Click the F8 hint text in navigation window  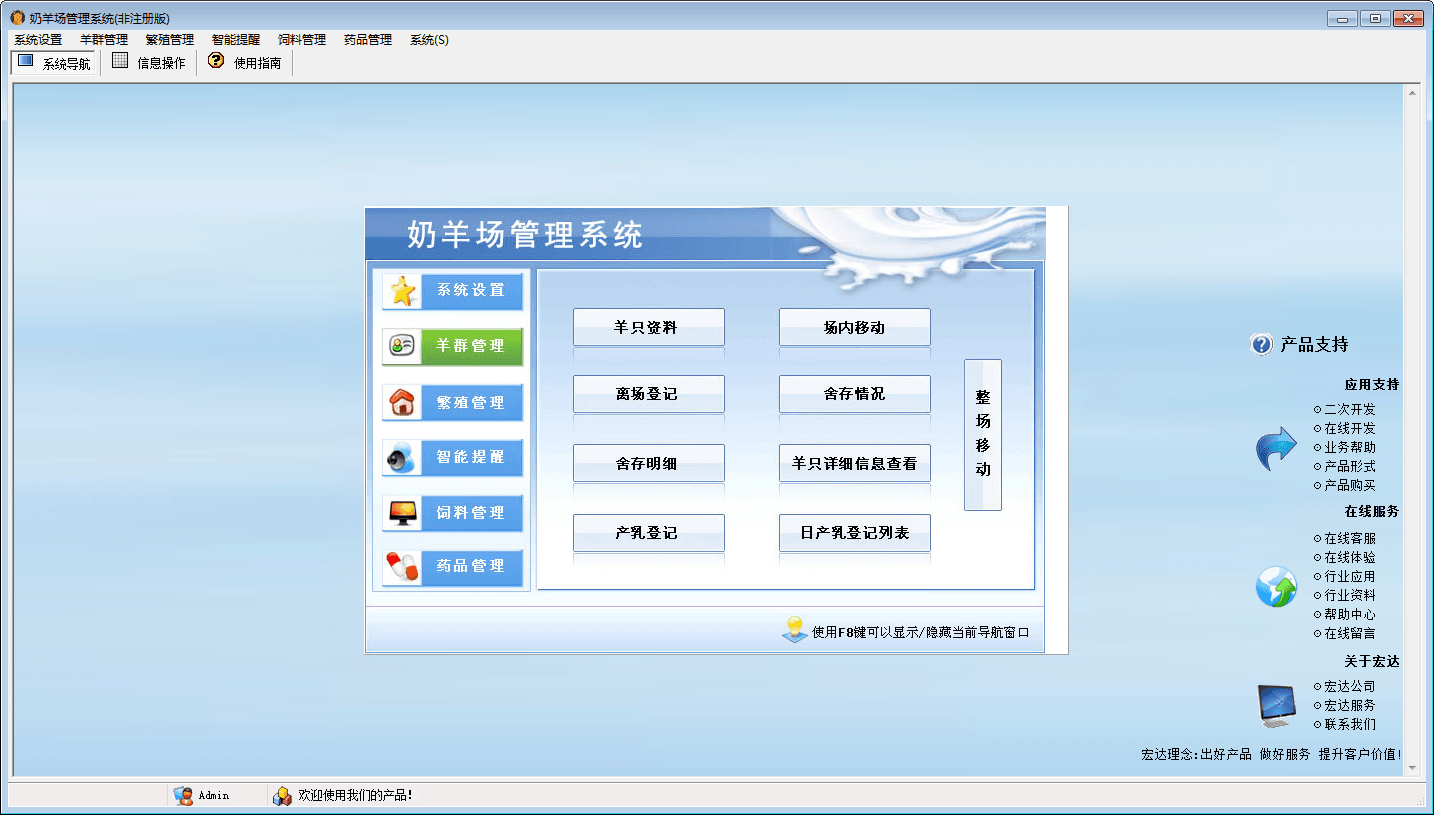pos(920,632)
